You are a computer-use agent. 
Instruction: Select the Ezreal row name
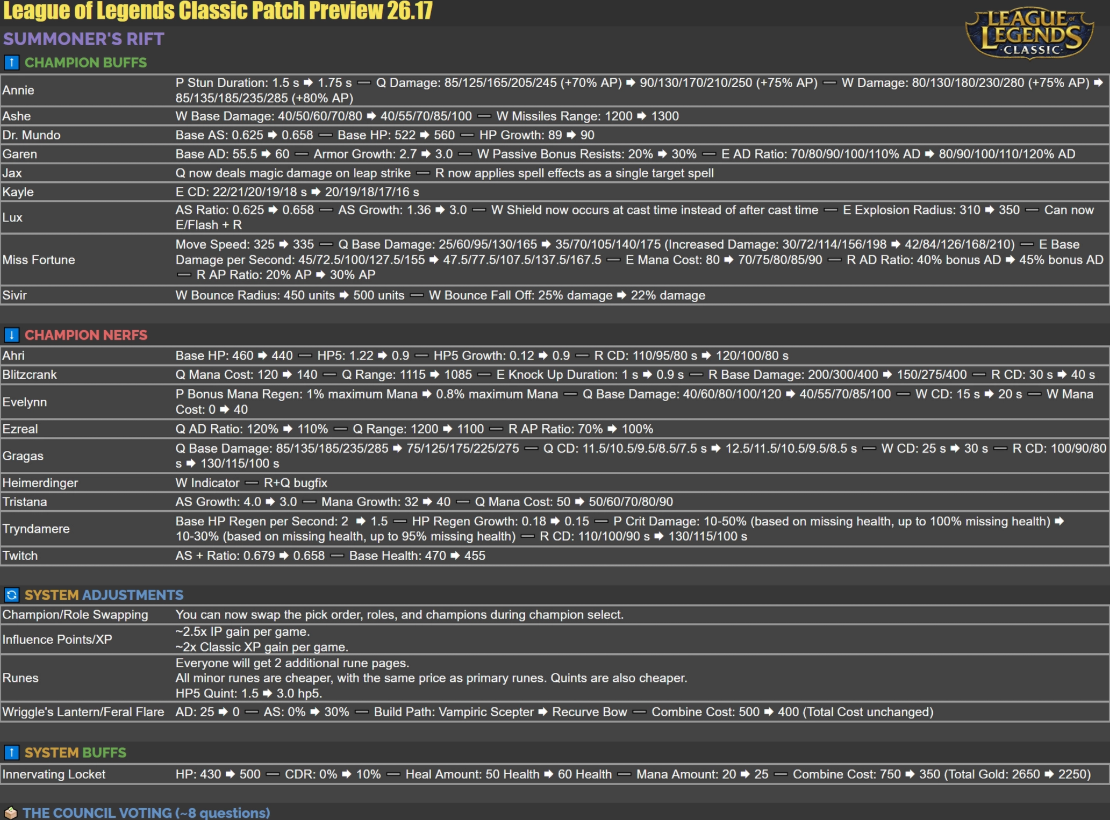(20, 429)
